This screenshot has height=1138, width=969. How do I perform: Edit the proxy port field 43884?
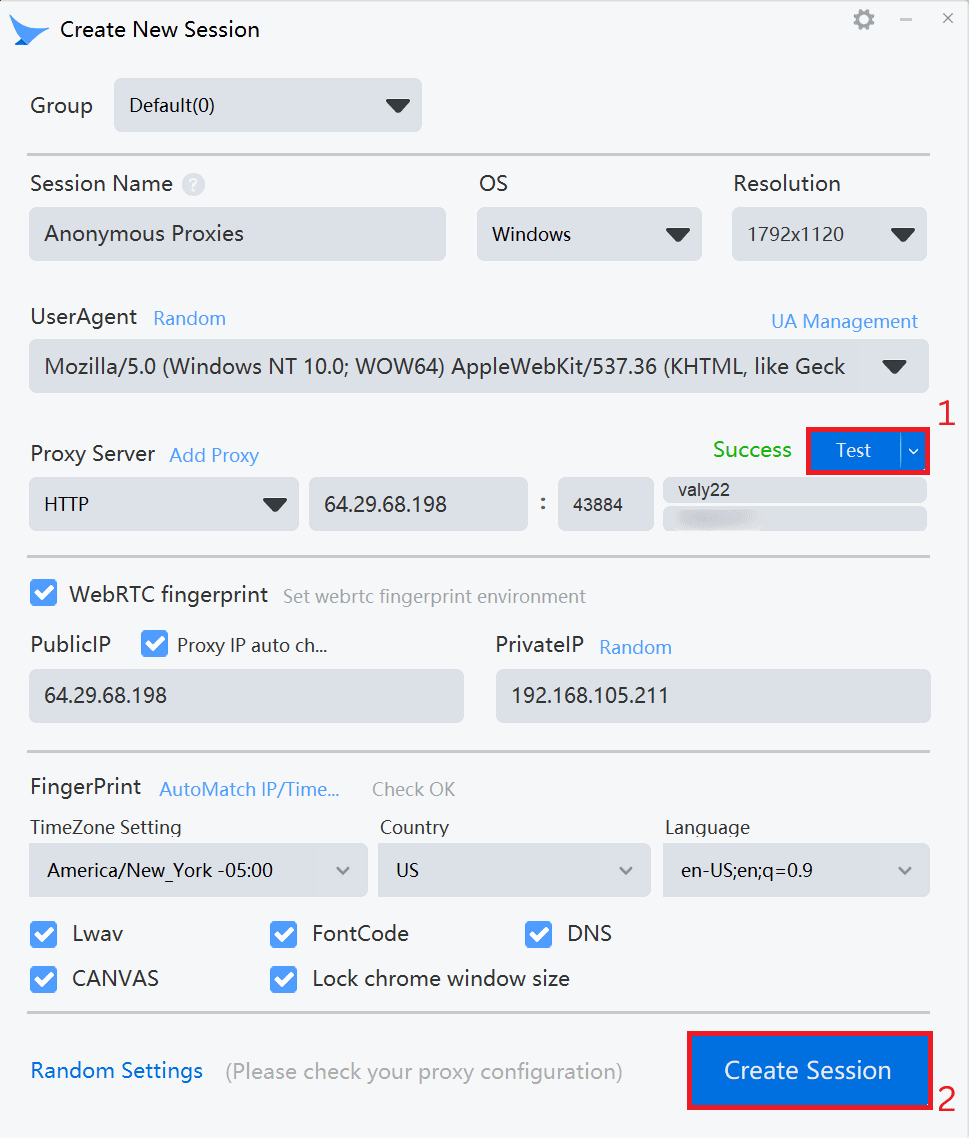tap(605, 504)
